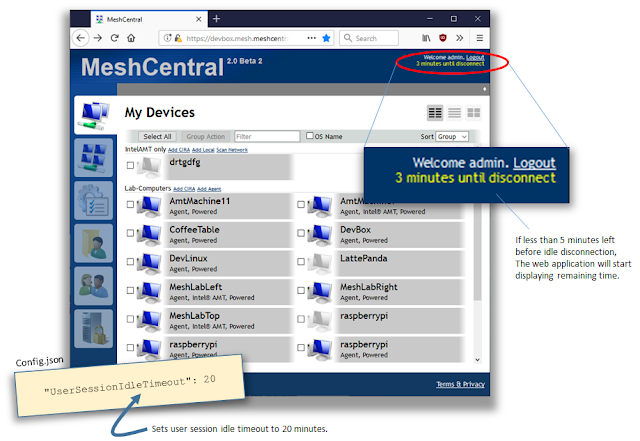The height and width of the screenshot is (441, 640).
Task: Open the My Server sidebar icon with padlock
Action: tap(93, 329)
